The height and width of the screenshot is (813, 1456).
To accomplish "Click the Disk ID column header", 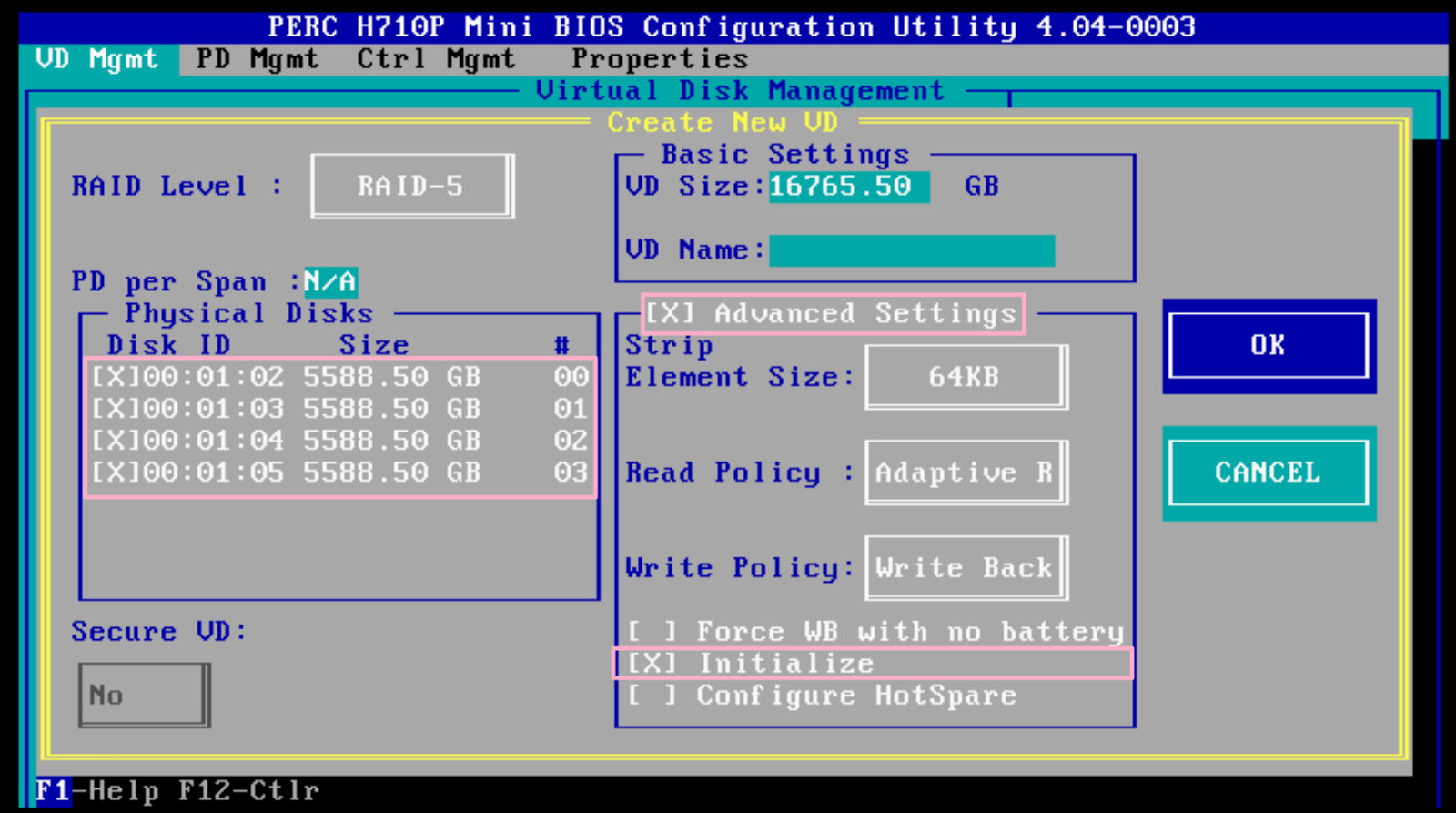I will pos(169,346).
